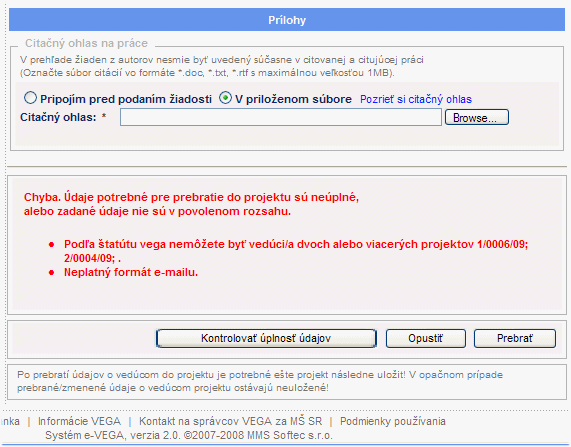Open 'Kontakt na správcov VEGA za MŠ SR'
This screenshot has width=571, height=447.
[231, 421]
